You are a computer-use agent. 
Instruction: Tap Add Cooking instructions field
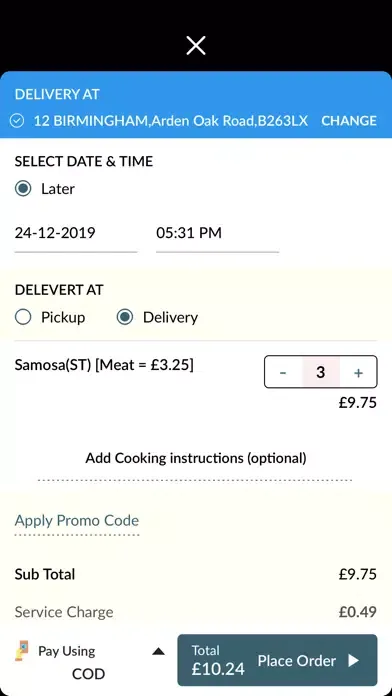[196, 458]
